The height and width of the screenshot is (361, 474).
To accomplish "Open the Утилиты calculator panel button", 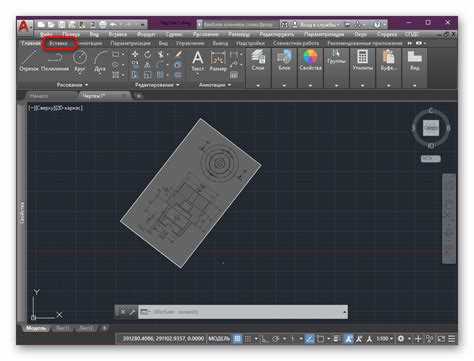I will 362,60.
